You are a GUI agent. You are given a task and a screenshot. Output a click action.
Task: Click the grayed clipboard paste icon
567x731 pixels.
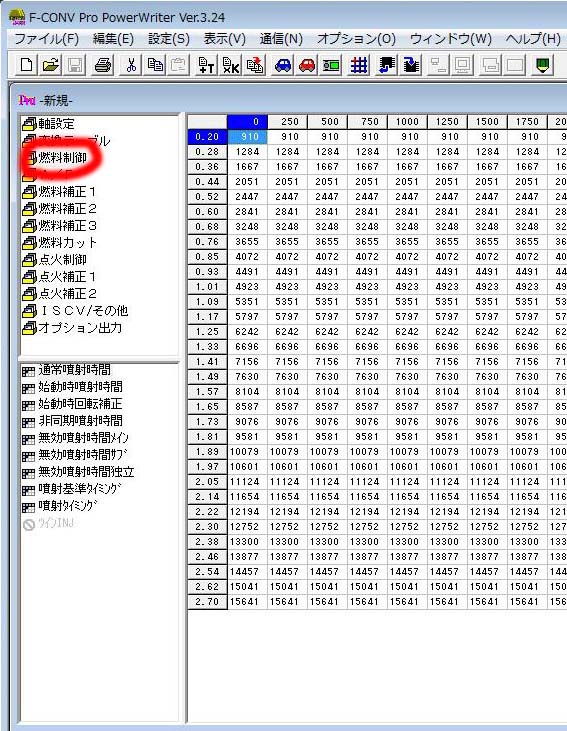(179, 65)
